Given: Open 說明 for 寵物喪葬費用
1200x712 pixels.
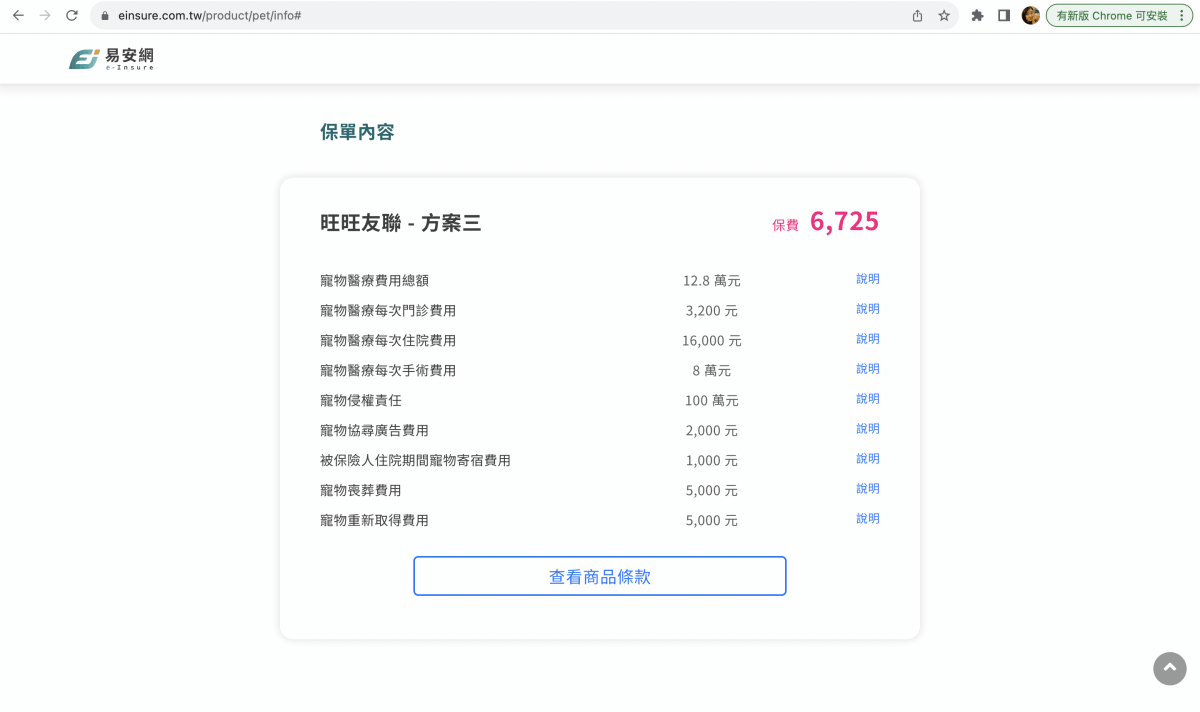Looking at the screenshot, I should [867, 489].
